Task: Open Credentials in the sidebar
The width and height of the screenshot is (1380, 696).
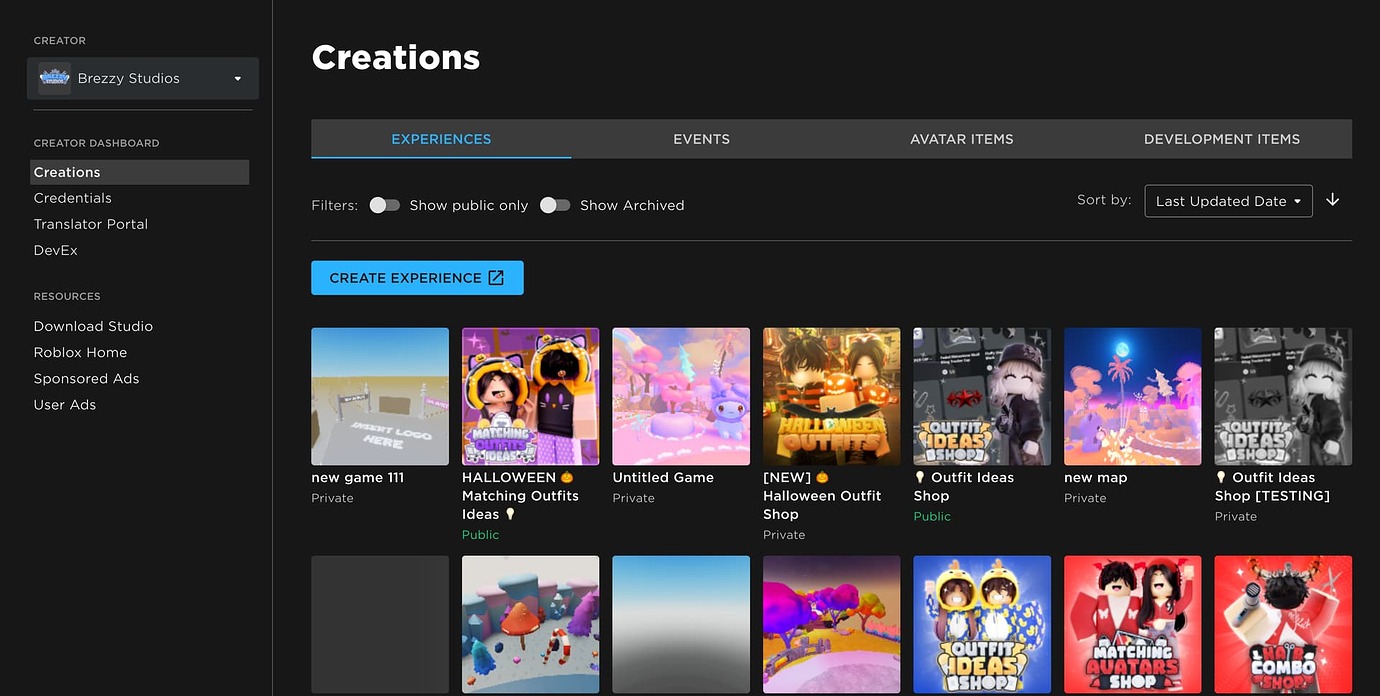Action: click(x=73, y=197)
